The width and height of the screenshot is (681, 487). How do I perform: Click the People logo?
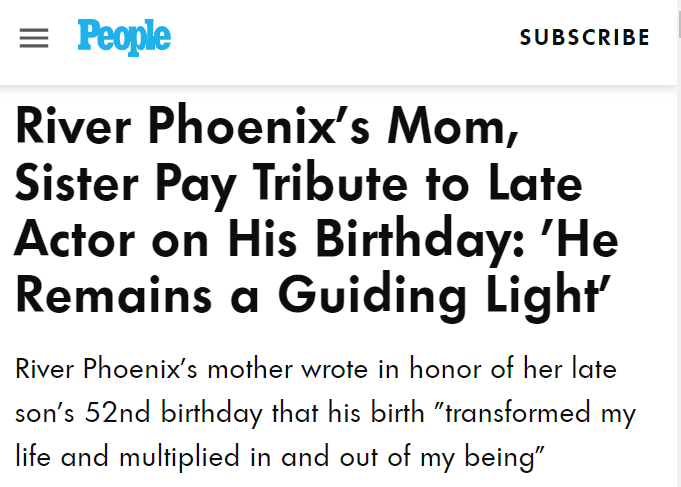click(124, 38)
